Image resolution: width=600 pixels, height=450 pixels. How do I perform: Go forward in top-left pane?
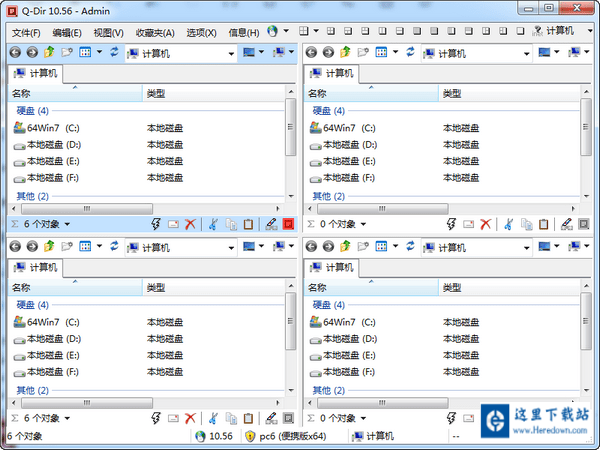click(x=32, y=52)
